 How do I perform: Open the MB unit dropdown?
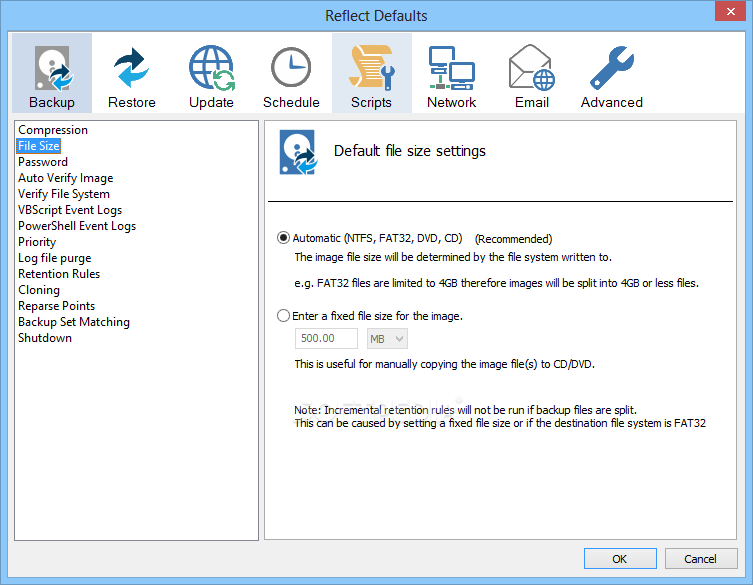(387, 339)
